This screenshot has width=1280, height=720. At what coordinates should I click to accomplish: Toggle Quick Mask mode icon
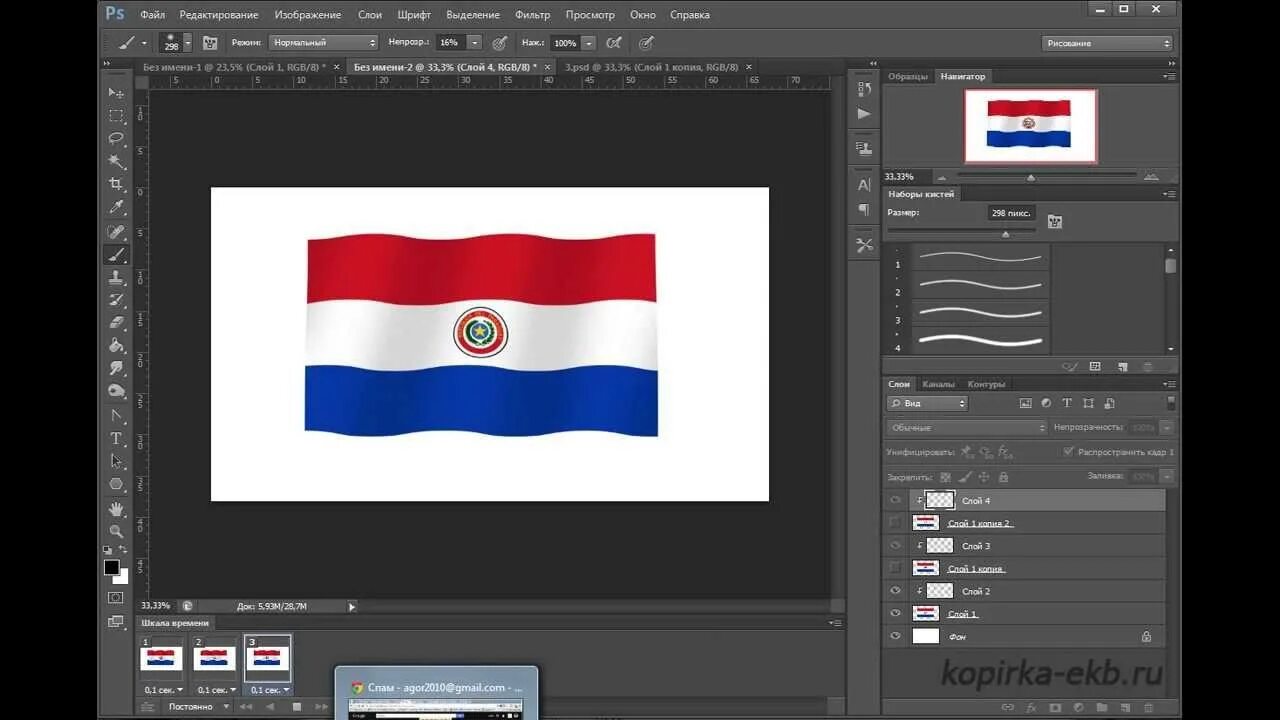(x=116, y=597)
